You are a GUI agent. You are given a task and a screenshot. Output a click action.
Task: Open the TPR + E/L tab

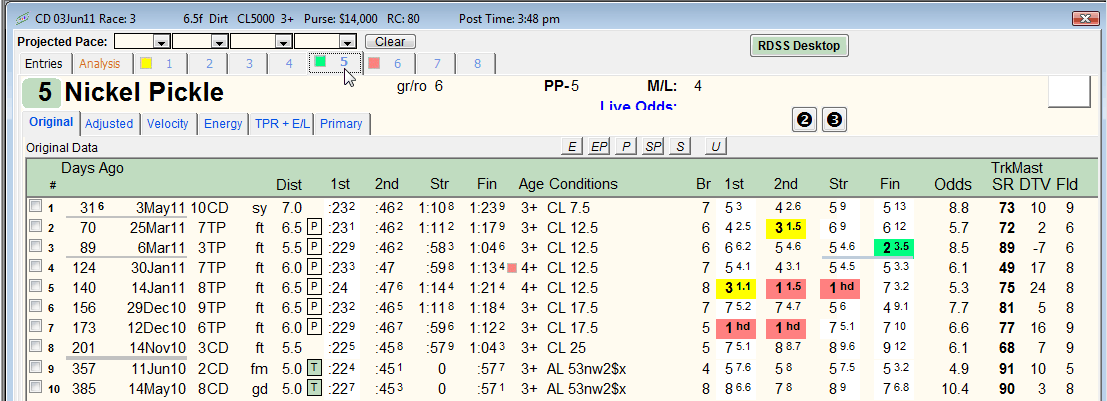(282, 124)
